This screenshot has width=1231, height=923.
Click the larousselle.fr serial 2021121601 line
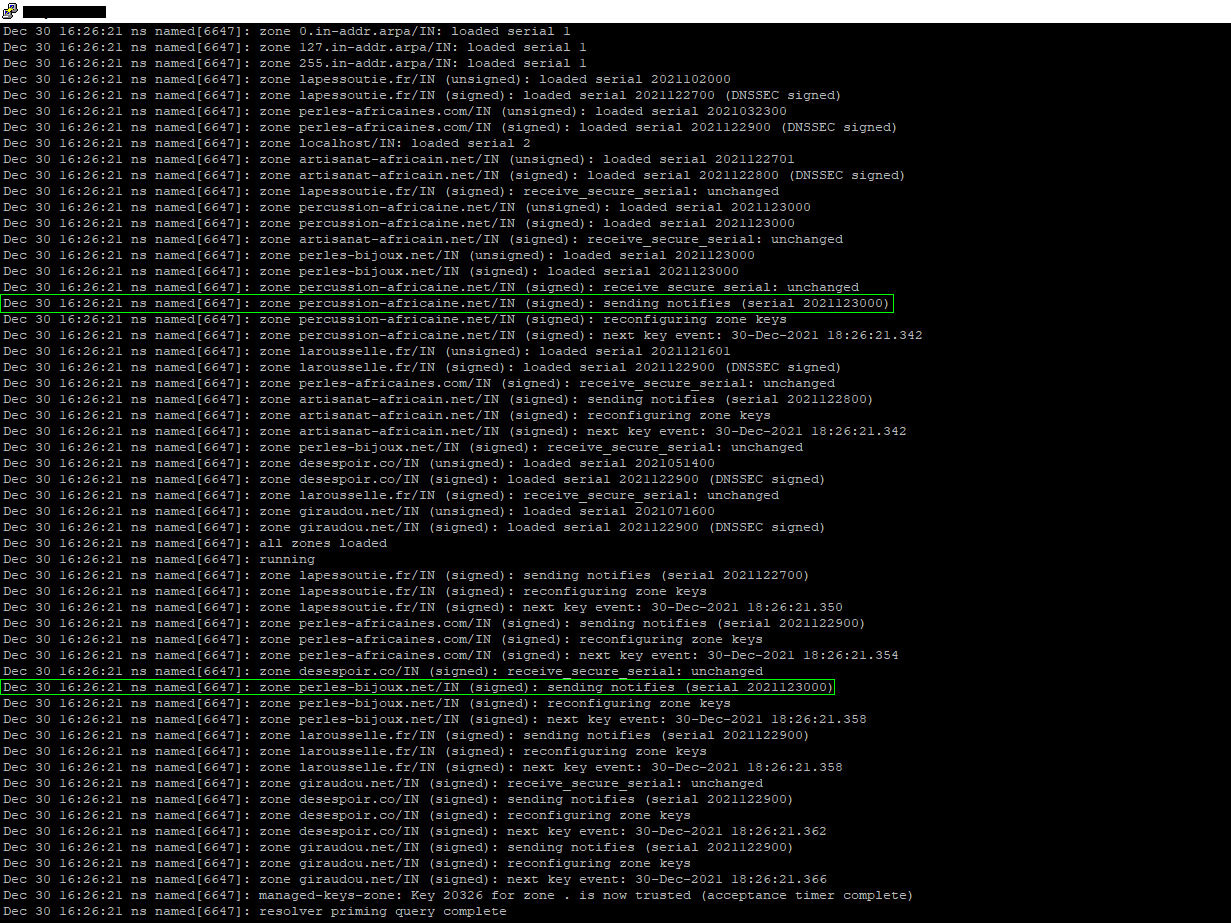[367, 351]
